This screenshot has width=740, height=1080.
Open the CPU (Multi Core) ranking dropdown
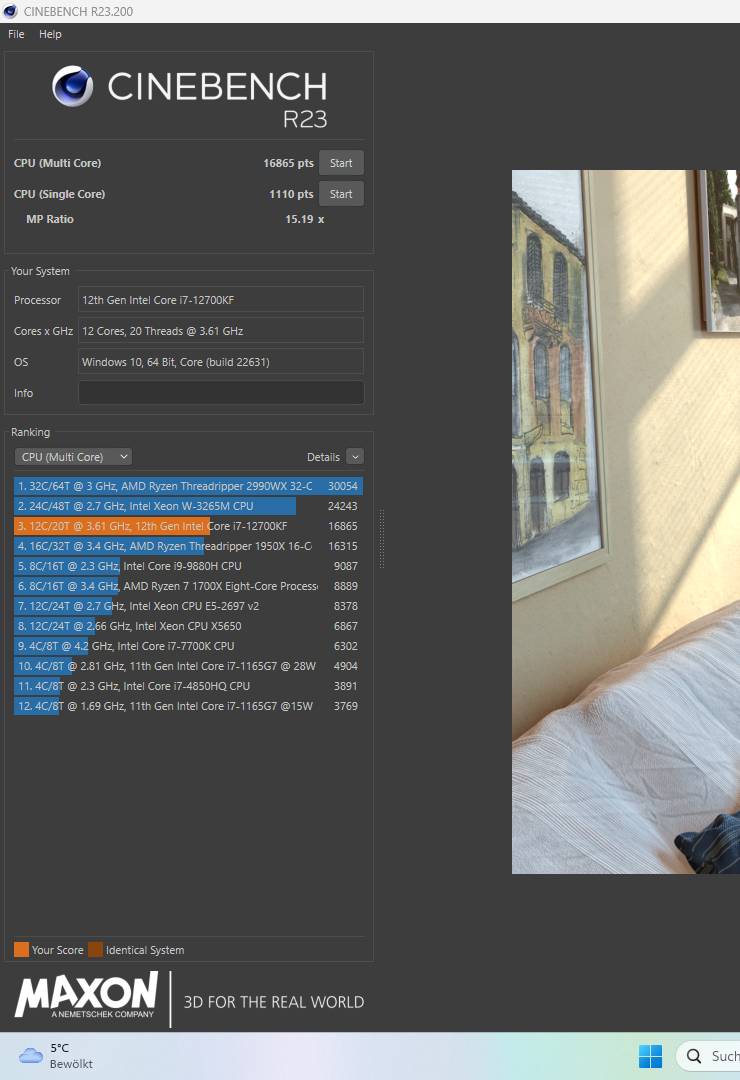pos(73,457)
